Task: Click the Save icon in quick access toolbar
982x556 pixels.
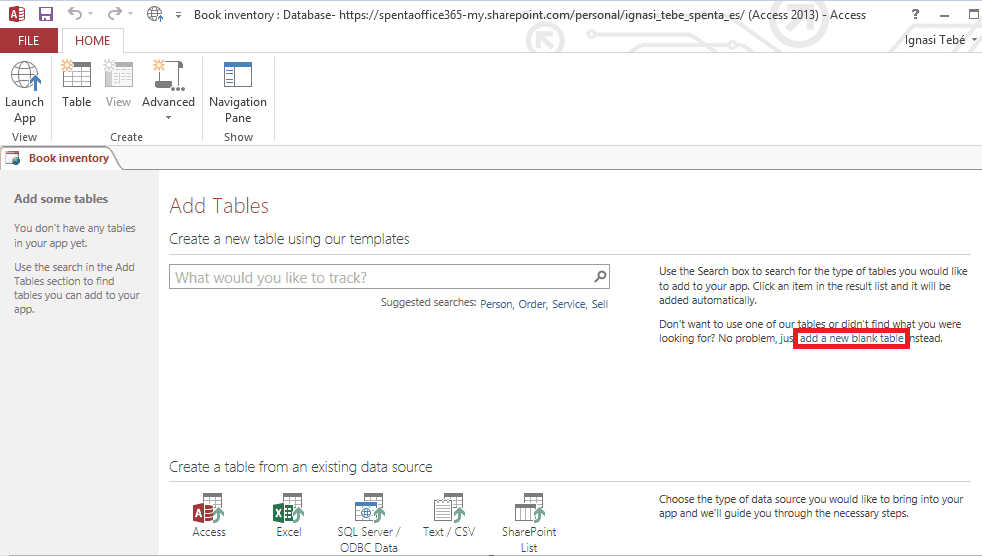Action: [46, 14]
